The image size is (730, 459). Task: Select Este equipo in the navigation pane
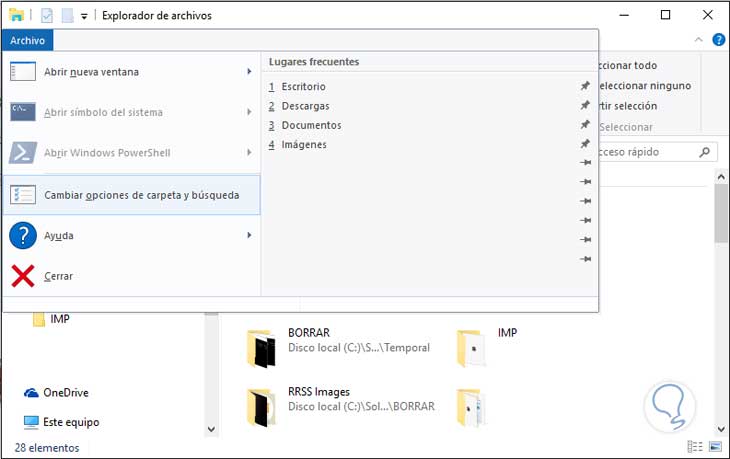coord(70,422)
